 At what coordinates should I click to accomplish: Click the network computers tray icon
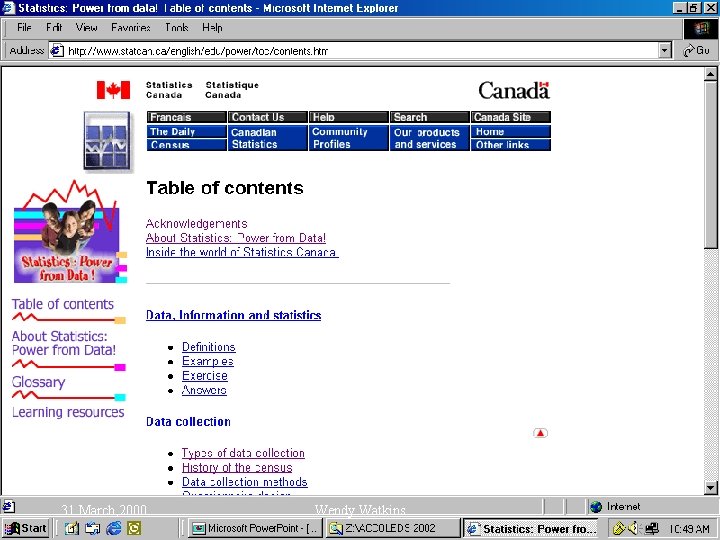[x=651, y=529]
